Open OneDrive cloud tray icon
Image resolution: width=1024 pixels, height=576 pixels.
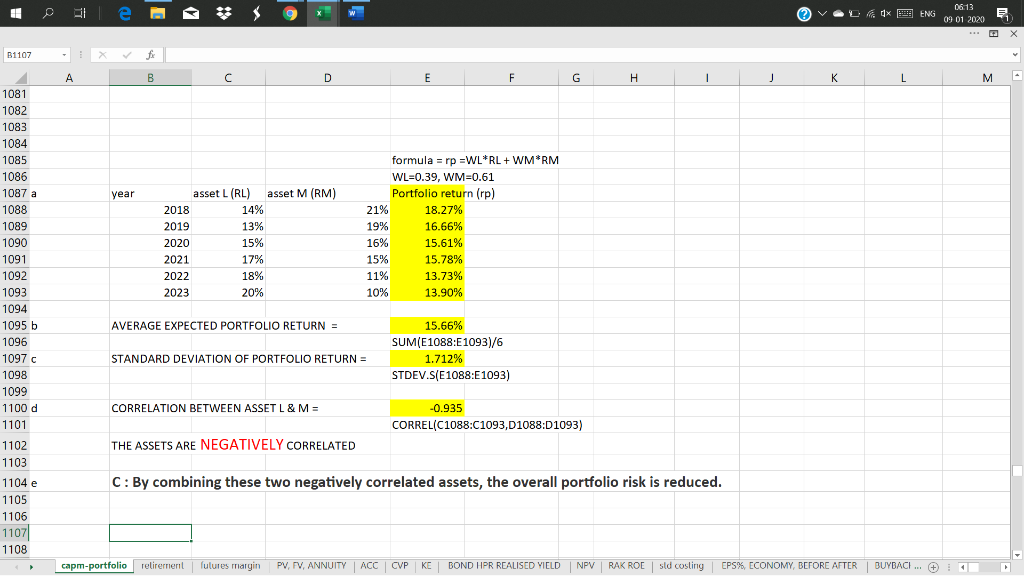coord(838,14)
